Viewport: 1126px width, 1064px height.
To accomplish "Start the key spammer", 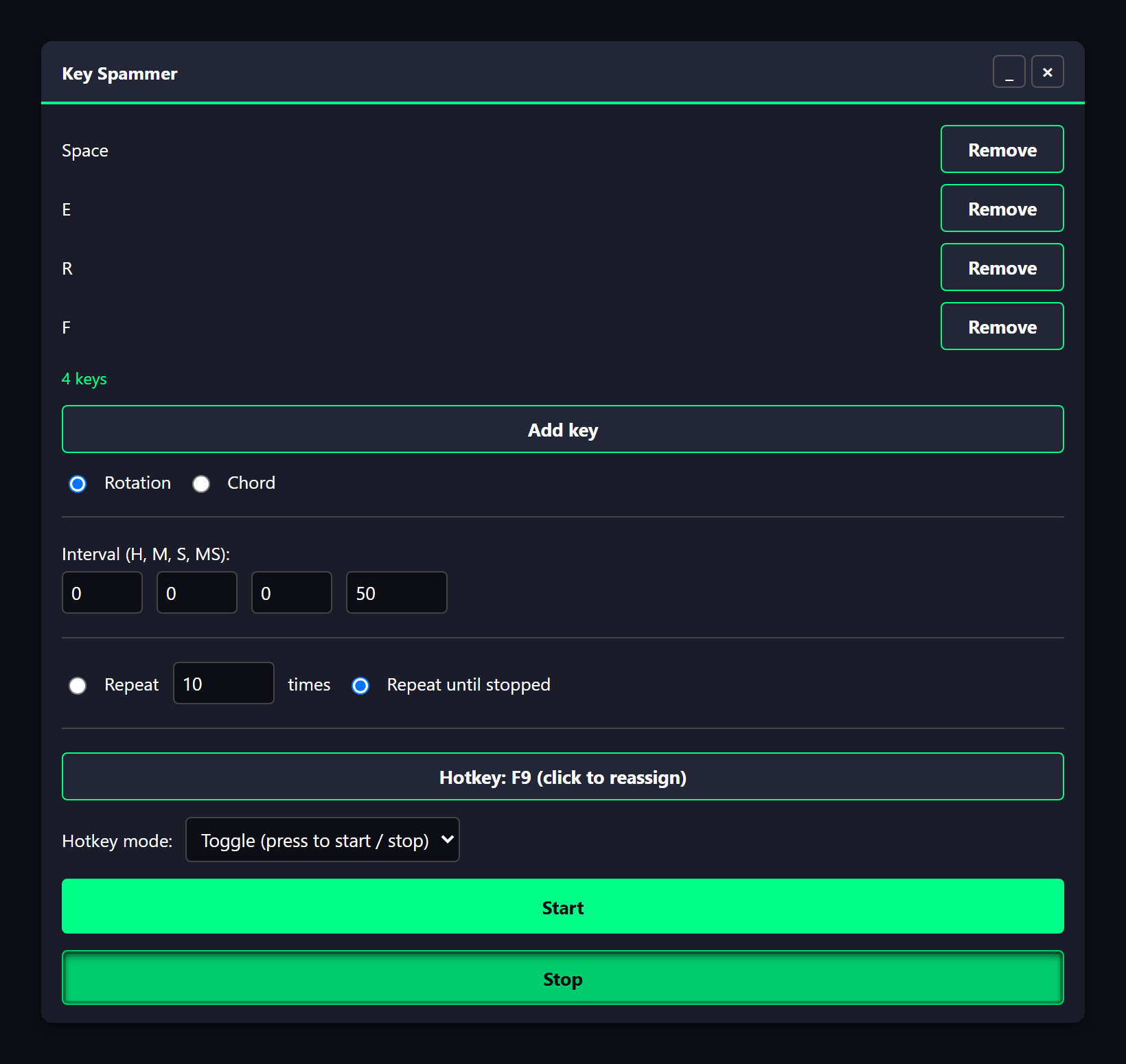I will click(563, 906).
